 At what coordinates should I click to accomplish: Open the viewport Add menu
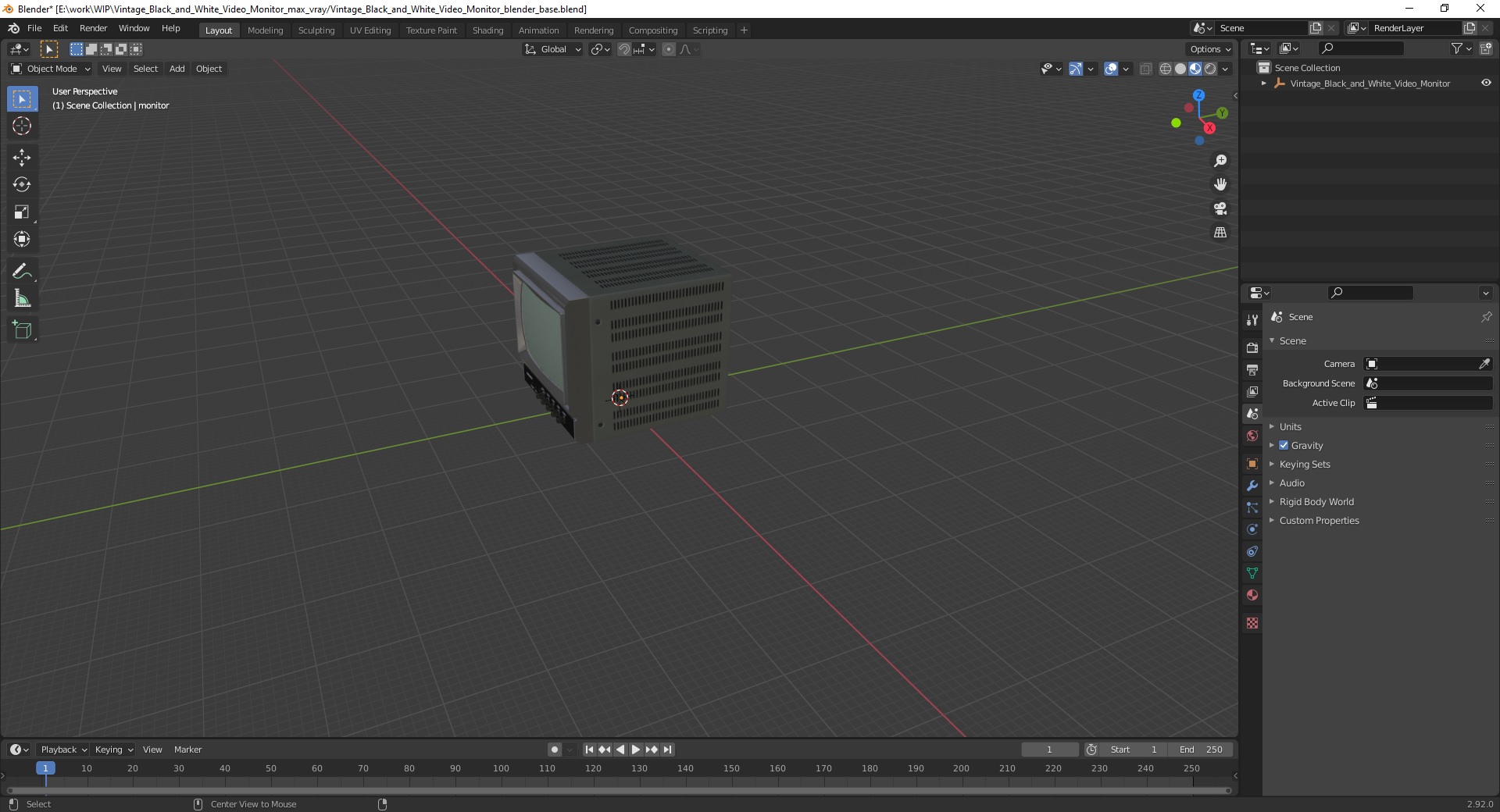177,69
